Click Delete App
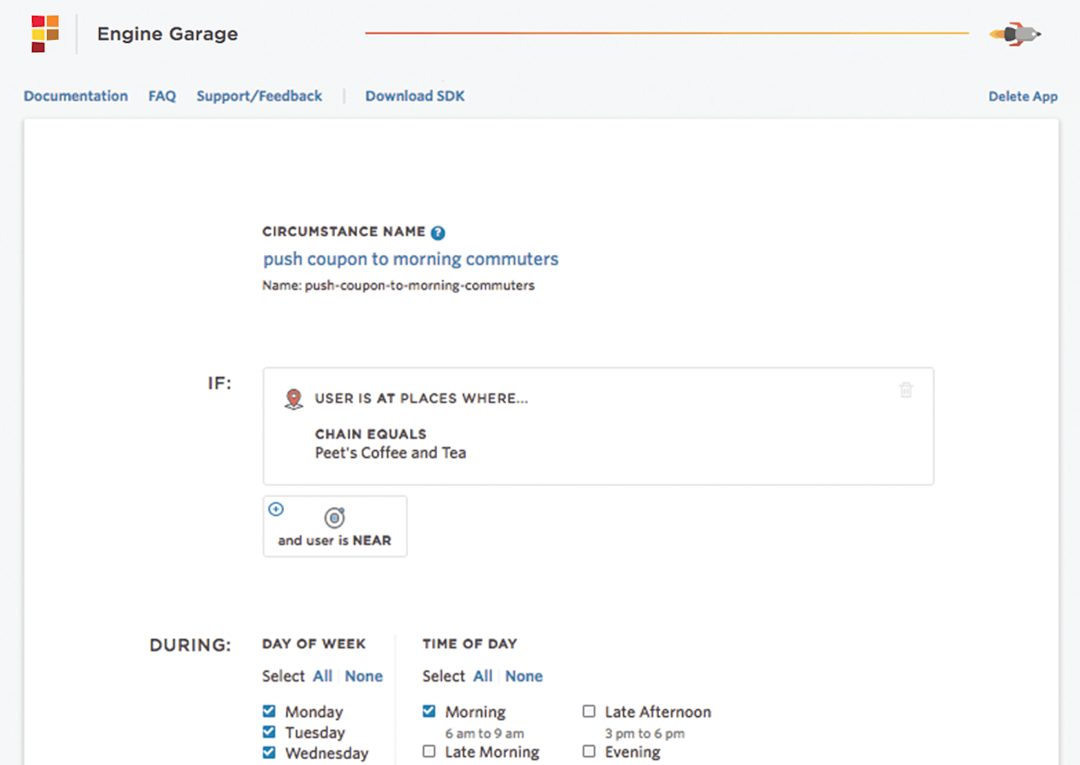 tap(1023, 97)
